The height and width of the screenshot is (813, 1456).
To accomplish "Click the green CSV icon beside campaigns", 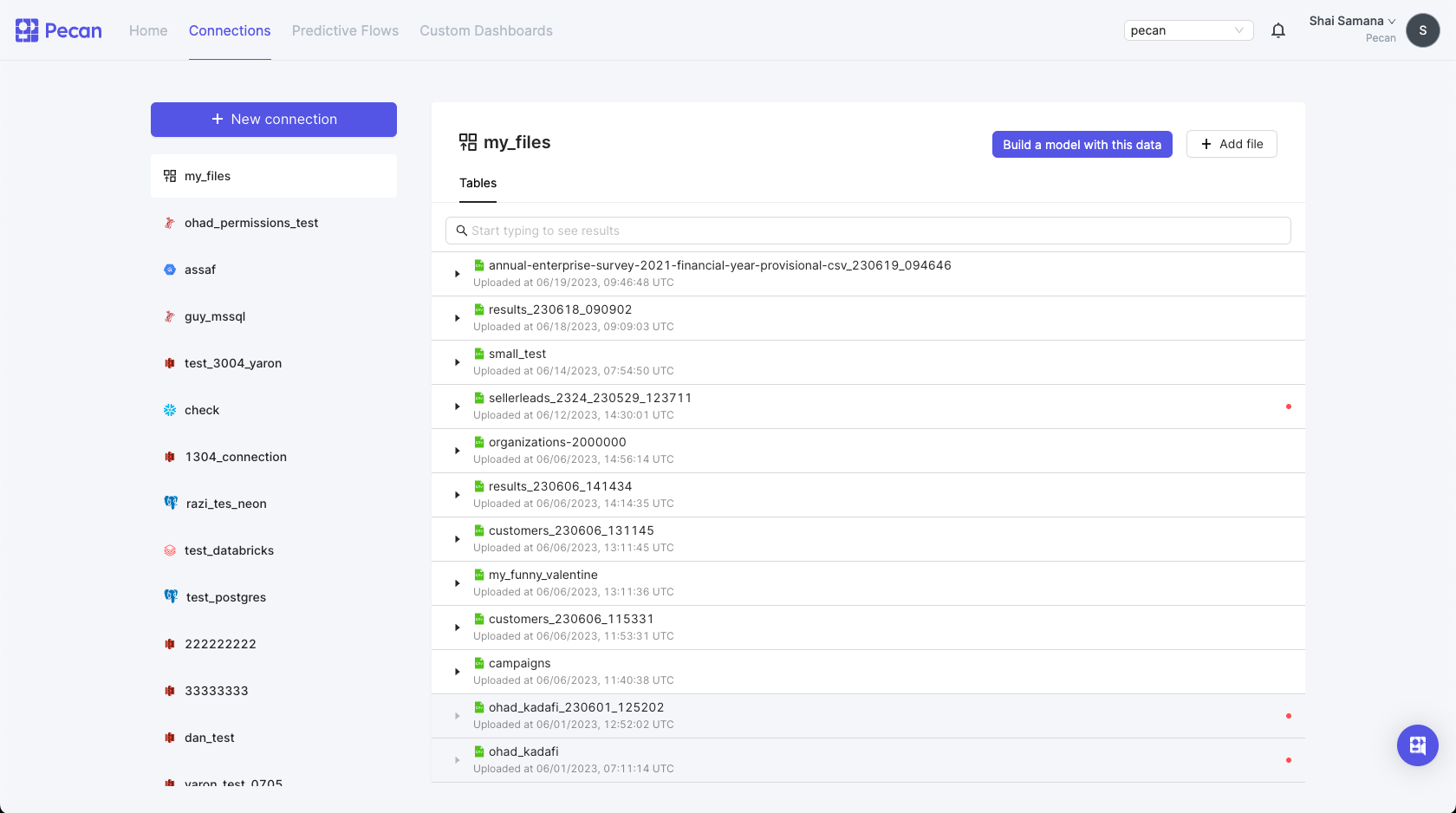I will [x=478, y=662].
